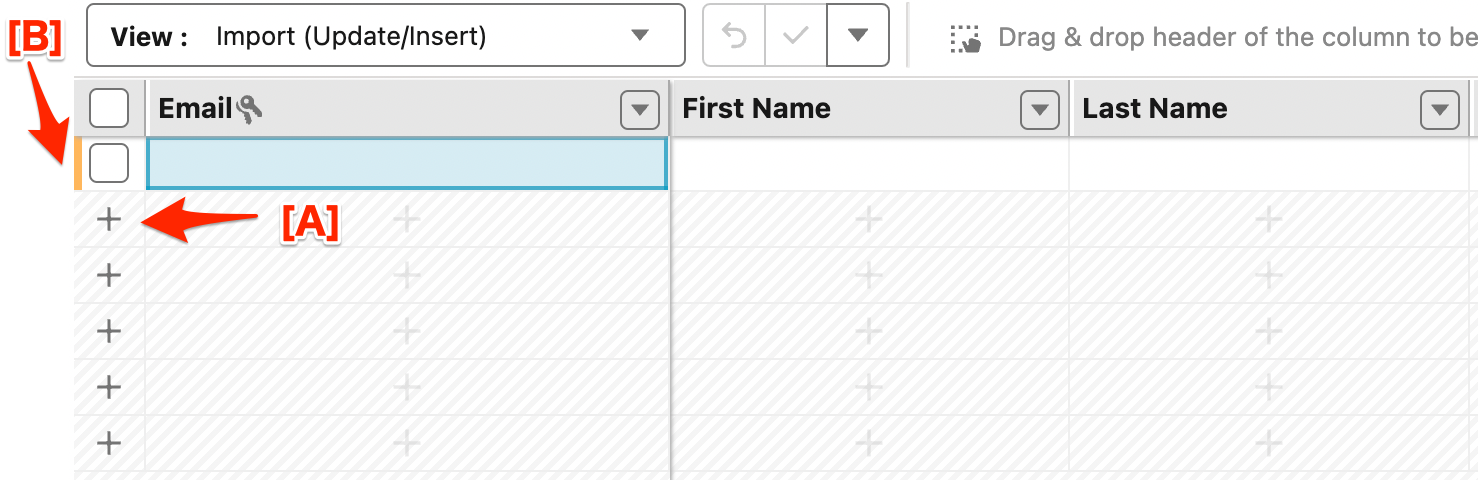
Task: Open Last Name column filter dropdown
Action: coord(1440,109)
